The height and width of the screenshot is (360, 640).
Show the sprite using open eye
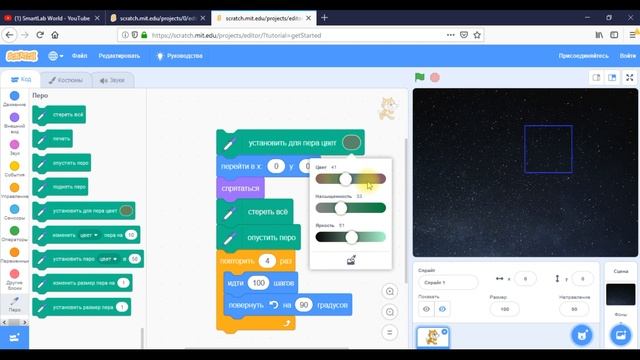tap(426, 309)
